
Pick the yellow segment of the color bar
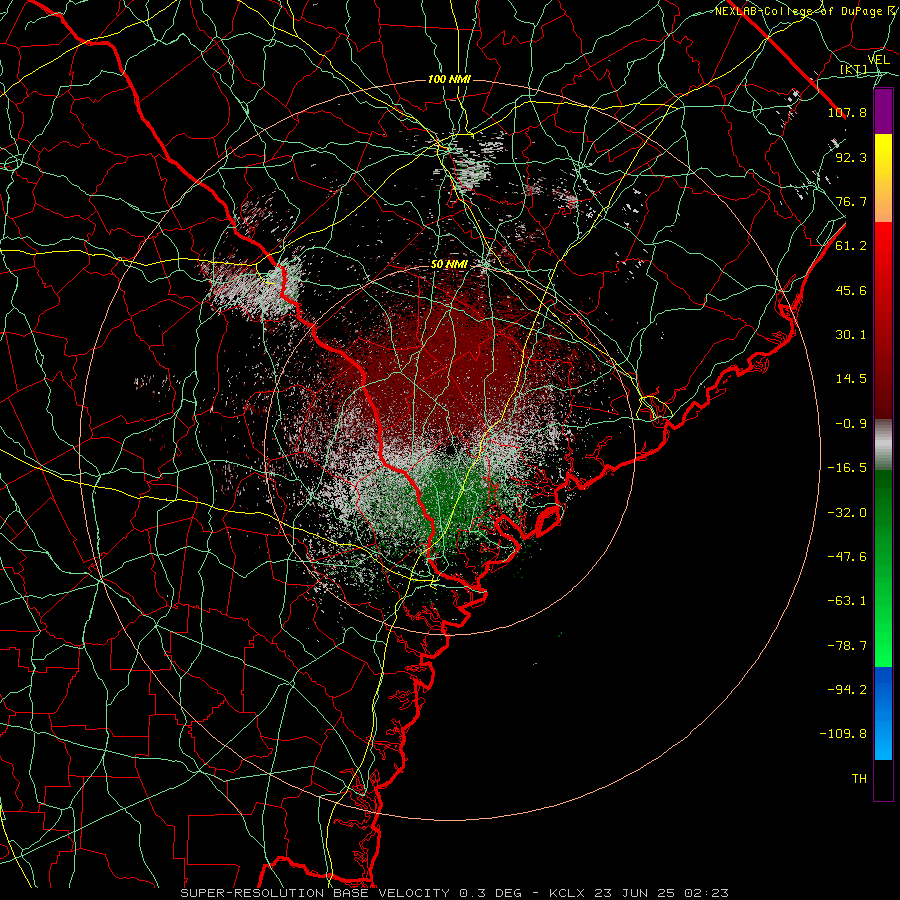[883, 152]
